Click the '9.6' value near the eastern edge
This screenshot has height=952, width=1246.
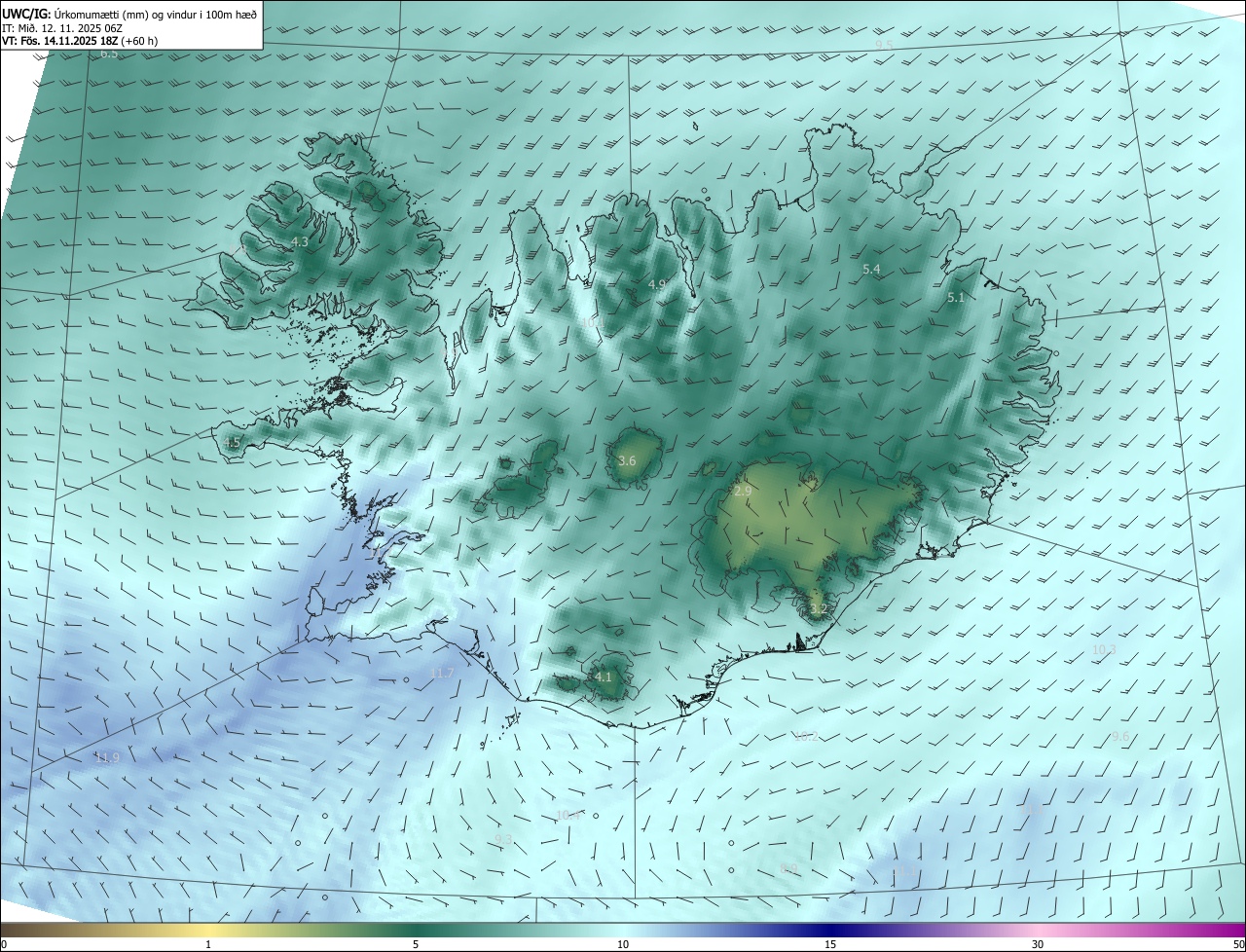1120,737
